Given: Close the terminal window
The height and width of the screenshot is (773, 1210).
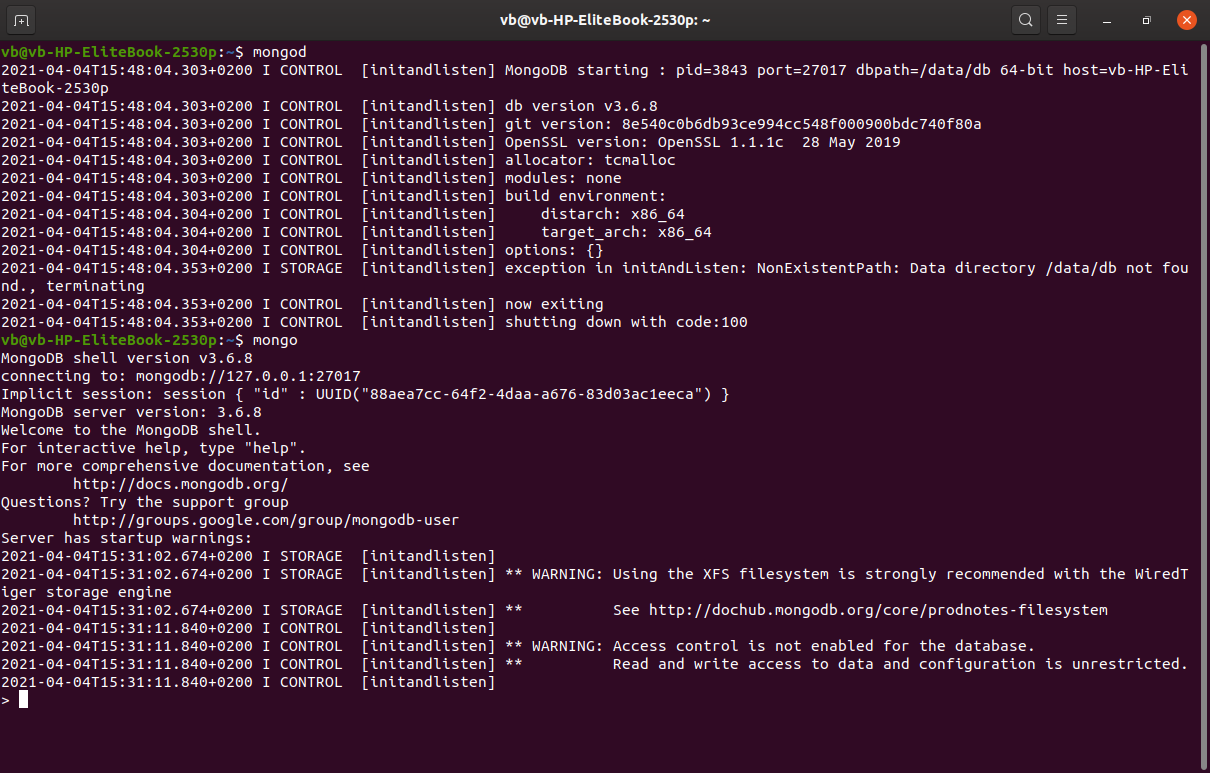Looking at the screenshot, I should click(x=1186, y=20).
